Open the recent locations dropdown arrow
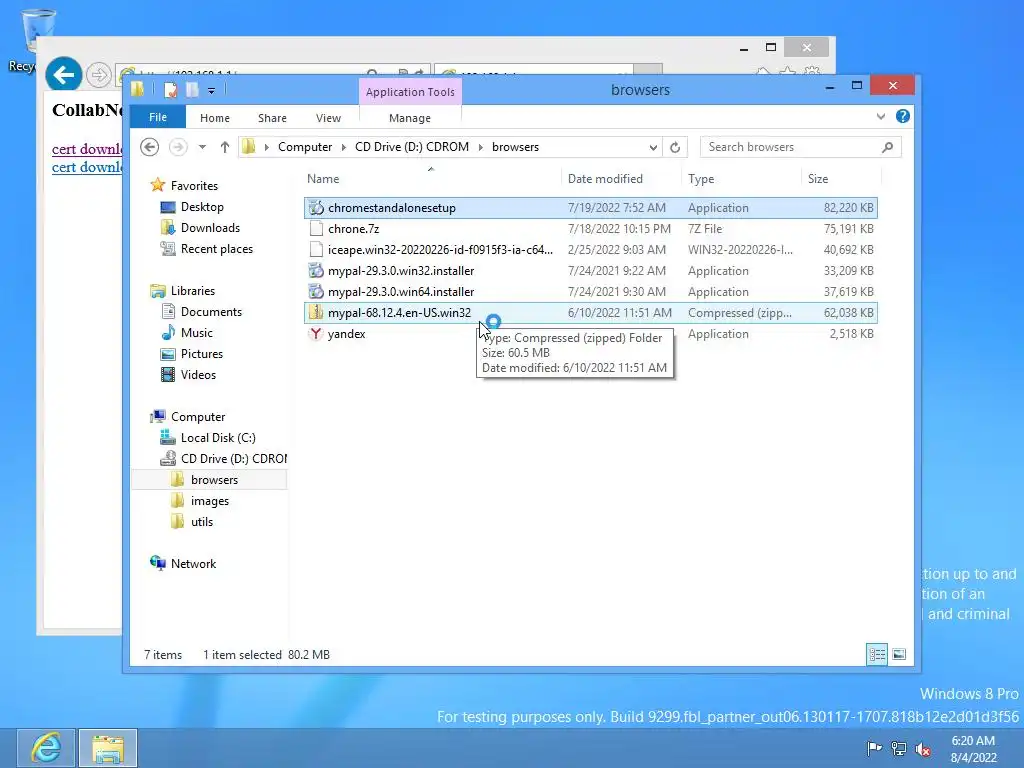 pyautogui.click(x=202, y=147)
